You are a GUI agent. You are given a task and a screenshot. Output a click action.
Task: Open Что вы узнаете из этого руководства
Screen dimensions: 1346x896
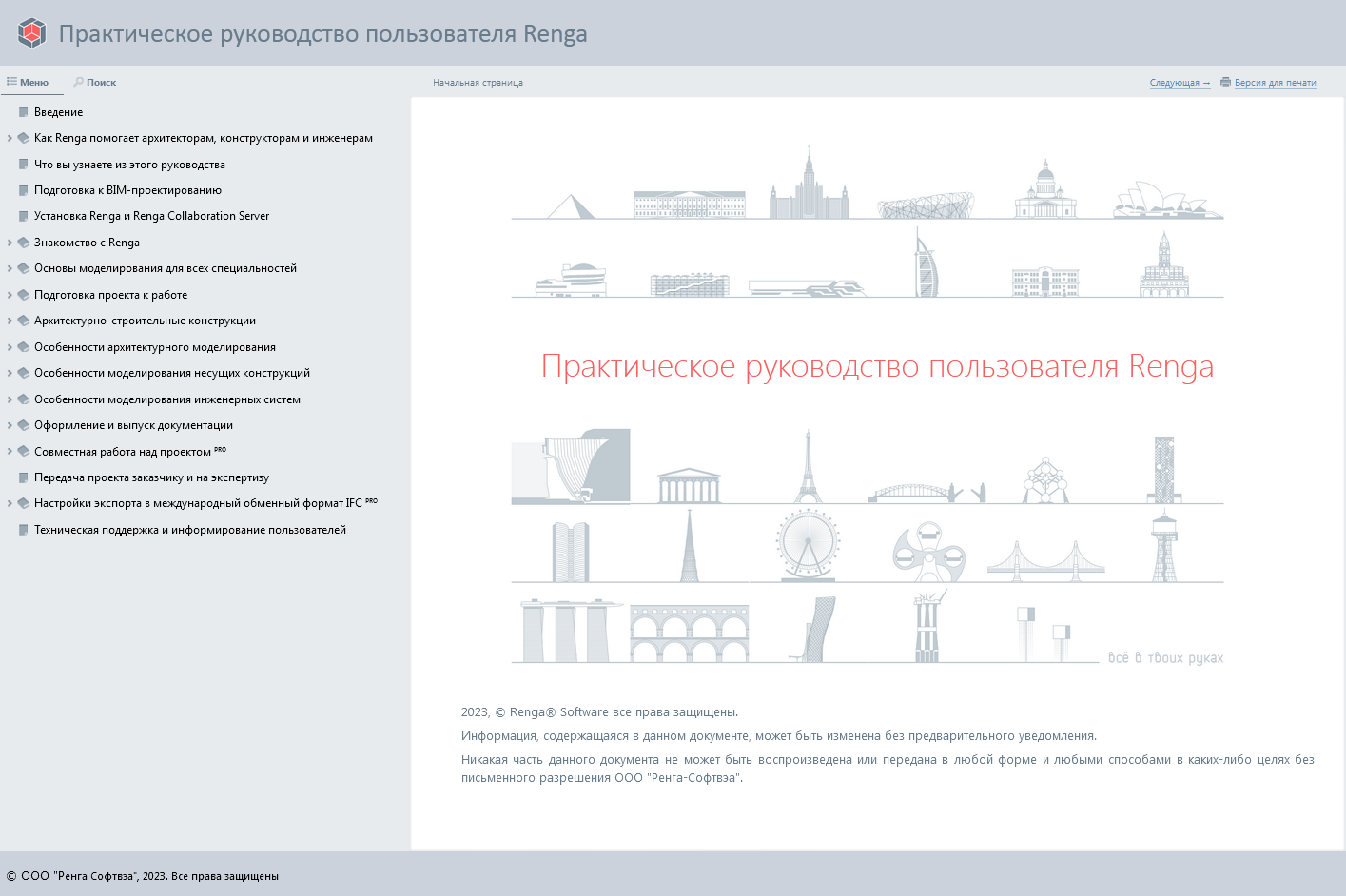click(129, 165)
